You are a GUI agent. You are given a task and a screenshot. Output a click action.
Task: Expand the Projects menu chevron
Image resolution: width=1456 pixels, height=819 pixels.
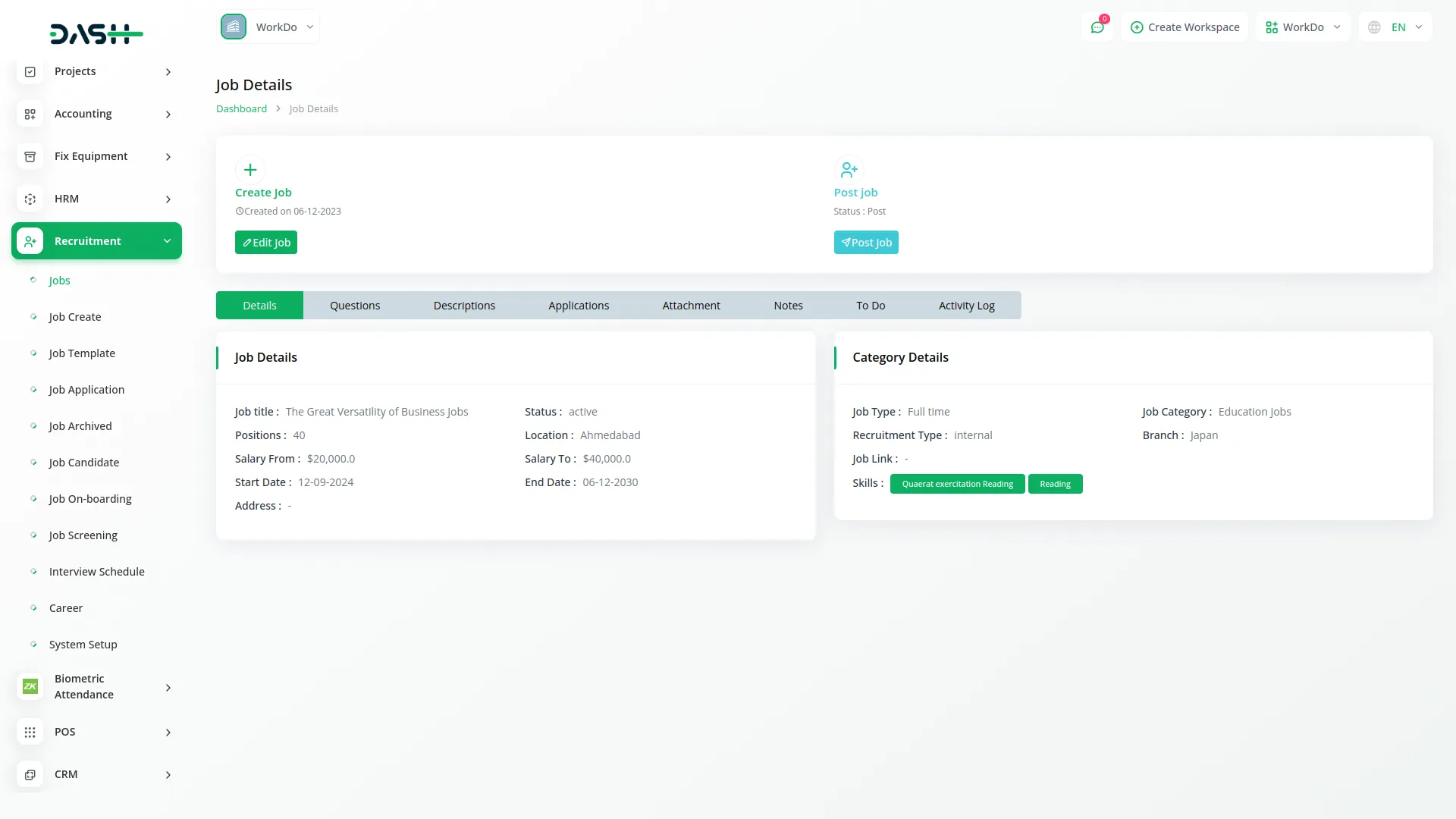point(168,72)
